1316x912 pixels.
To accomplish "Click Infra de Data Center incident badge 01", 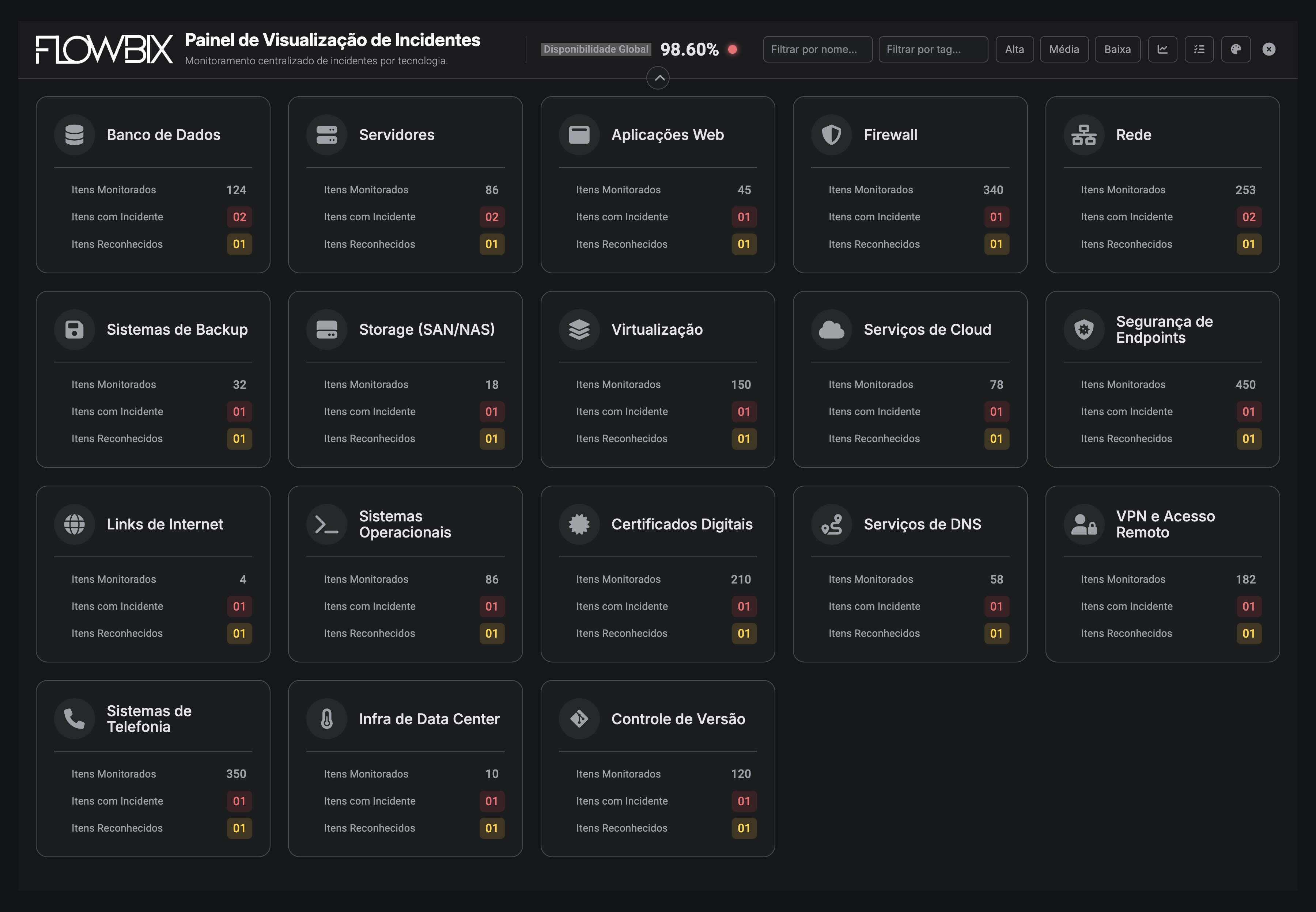I will [x=492, y=801].
